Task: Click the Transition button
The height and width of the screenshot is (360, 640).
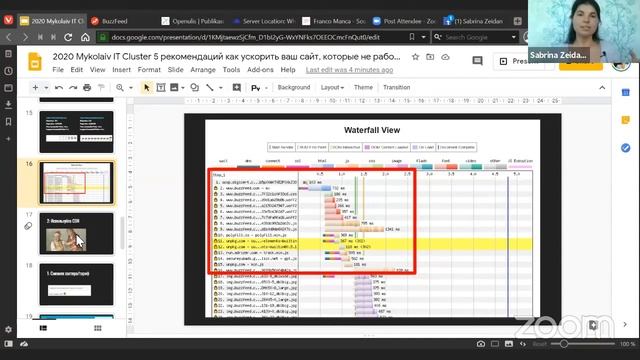Action: pos(396,87)
